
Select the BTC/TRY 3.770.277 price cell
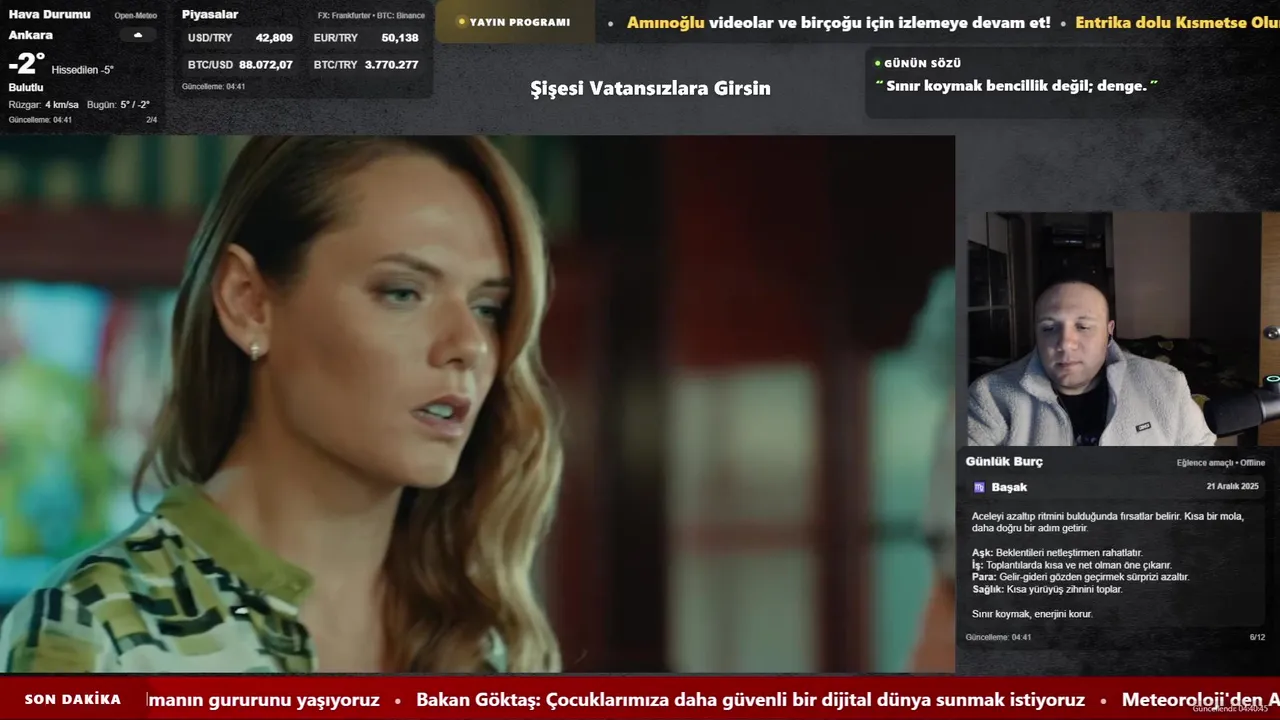[x=366, y=64]
